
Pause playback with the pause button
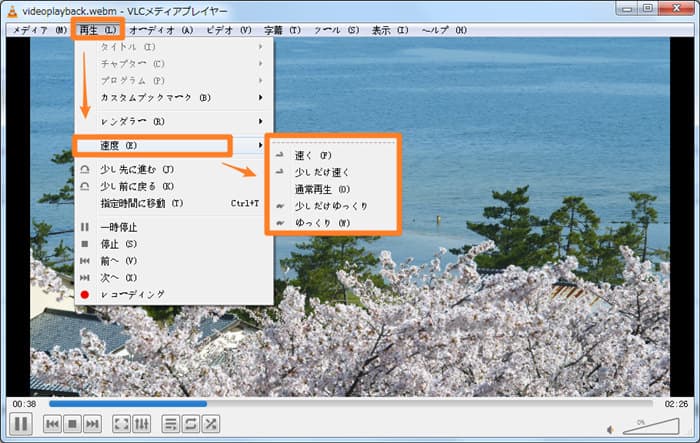point(21,423)
